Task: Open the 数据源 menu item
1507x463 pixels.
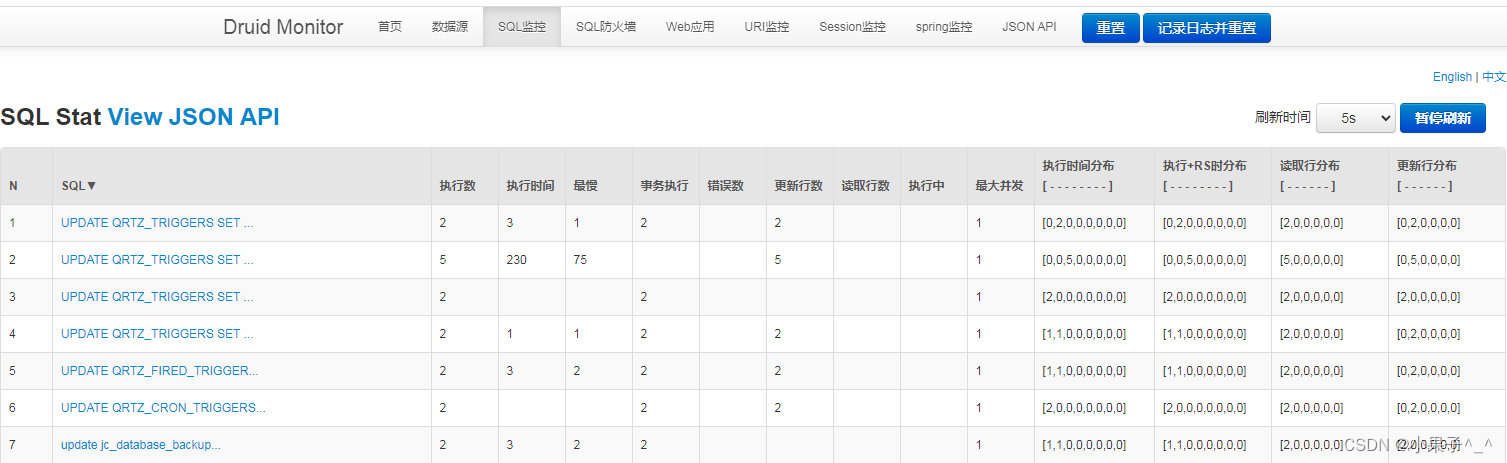Action: click(x=450, y=27)
